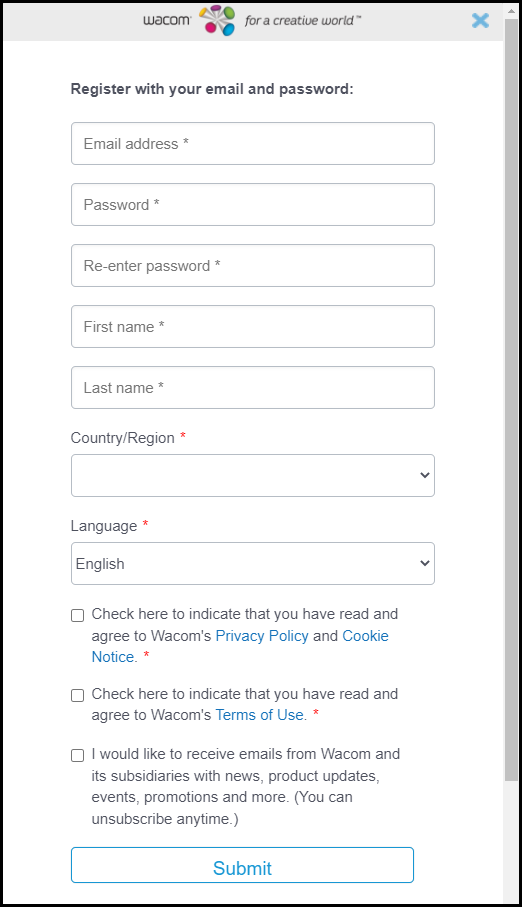
Task: Check the Terms of Use agreement checkbox
Action: pos(78,695)
